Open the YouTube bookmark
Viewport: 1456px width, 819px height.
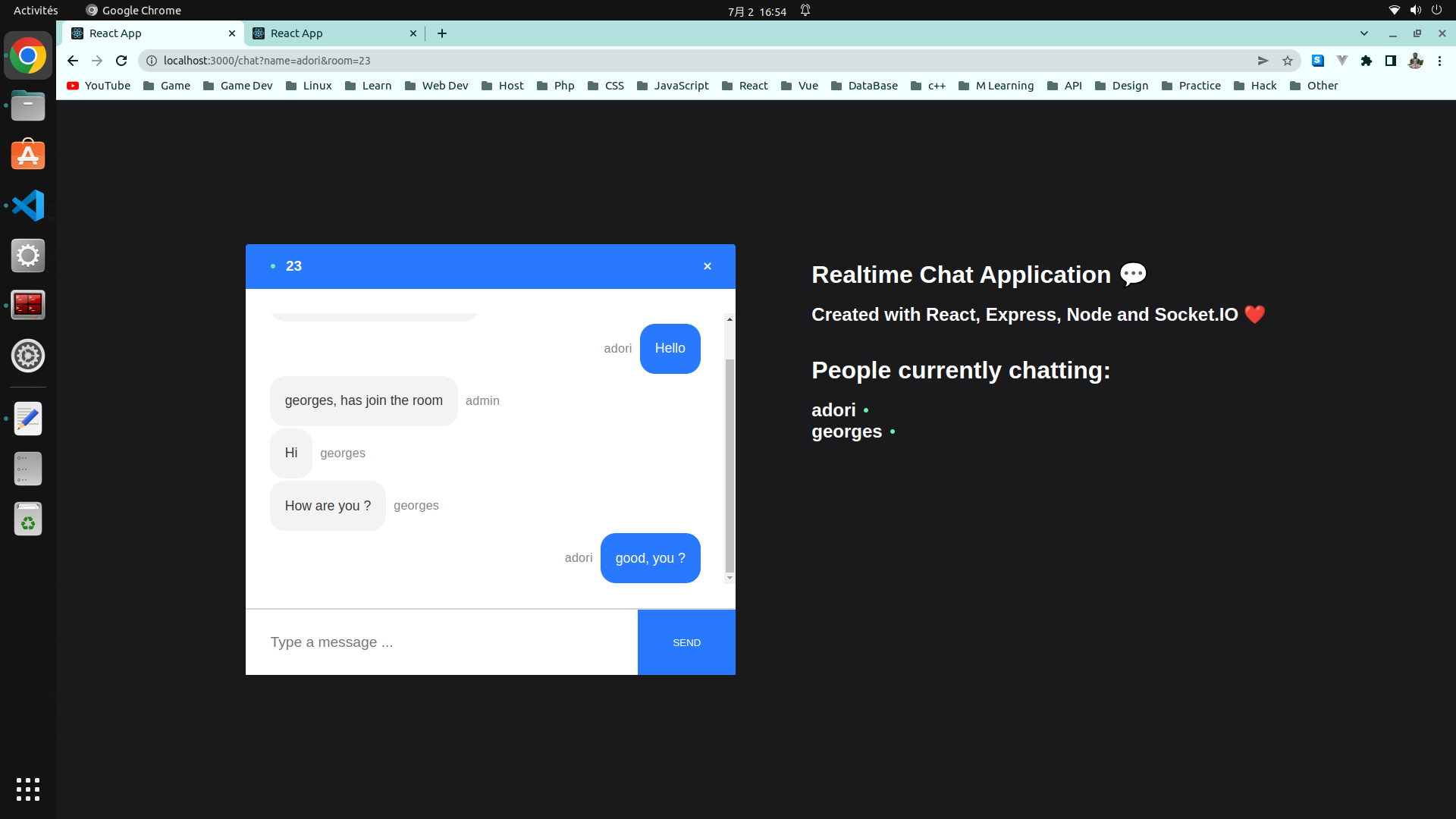99,86
